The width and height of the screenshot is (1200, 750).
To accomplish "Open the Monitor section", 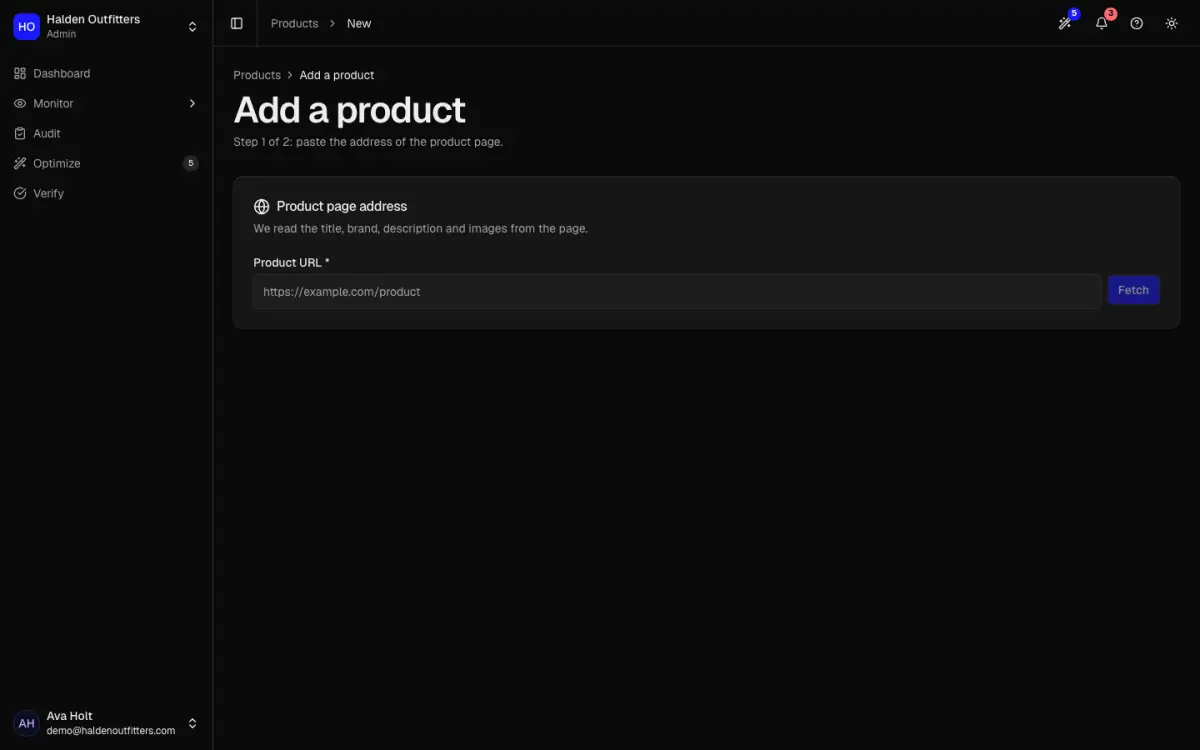I will point(106,103).
